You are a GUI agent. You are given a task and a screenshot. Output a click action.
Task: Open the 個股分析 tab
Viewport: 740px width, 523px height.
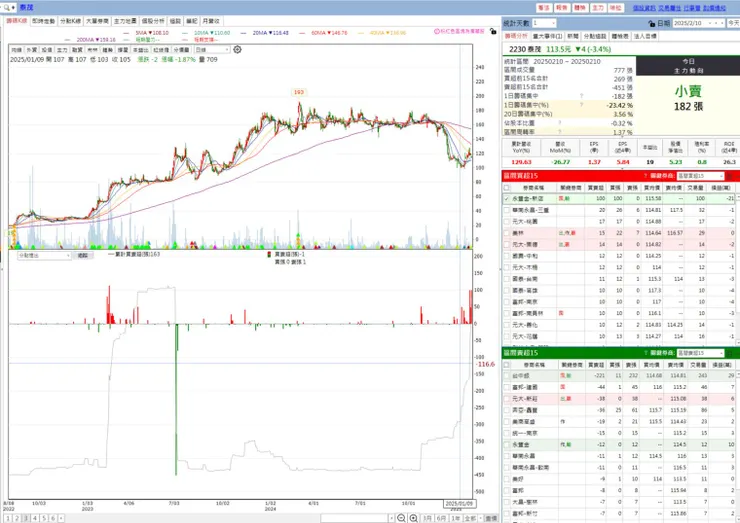click(153, 21)
